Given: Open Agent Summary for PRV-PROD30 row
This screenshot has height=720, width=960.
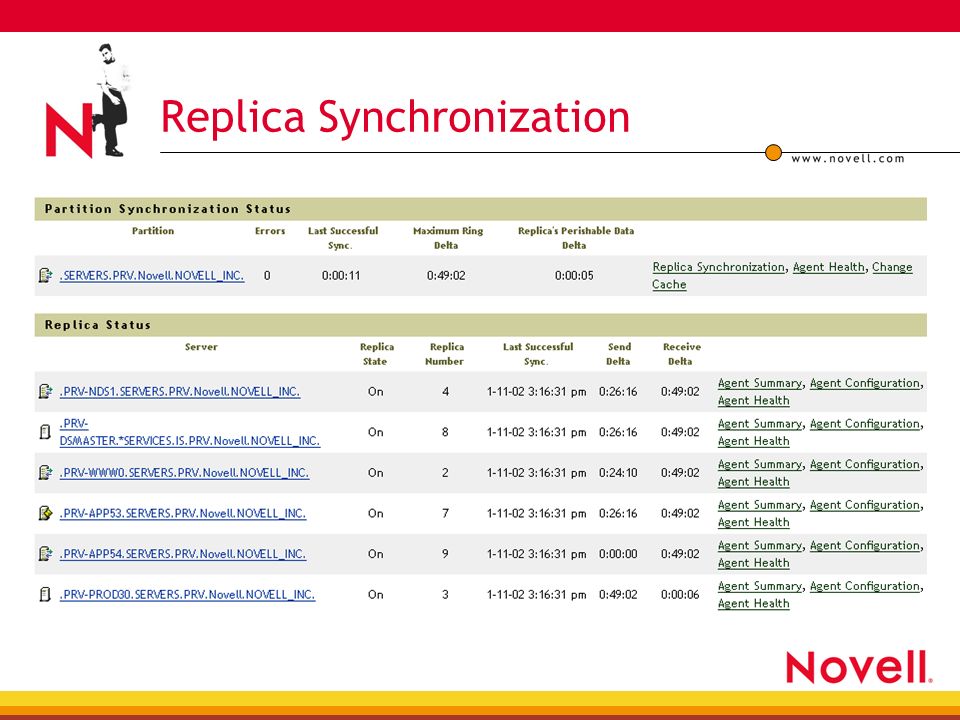Looking at the screenshot, I should (x=760, y=586).
